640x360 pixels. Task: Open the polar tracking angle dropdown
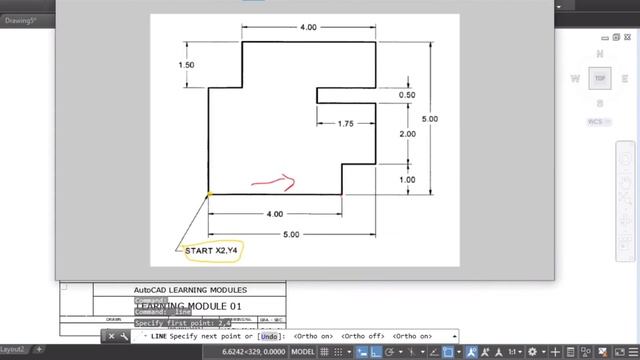coord(400,352)
